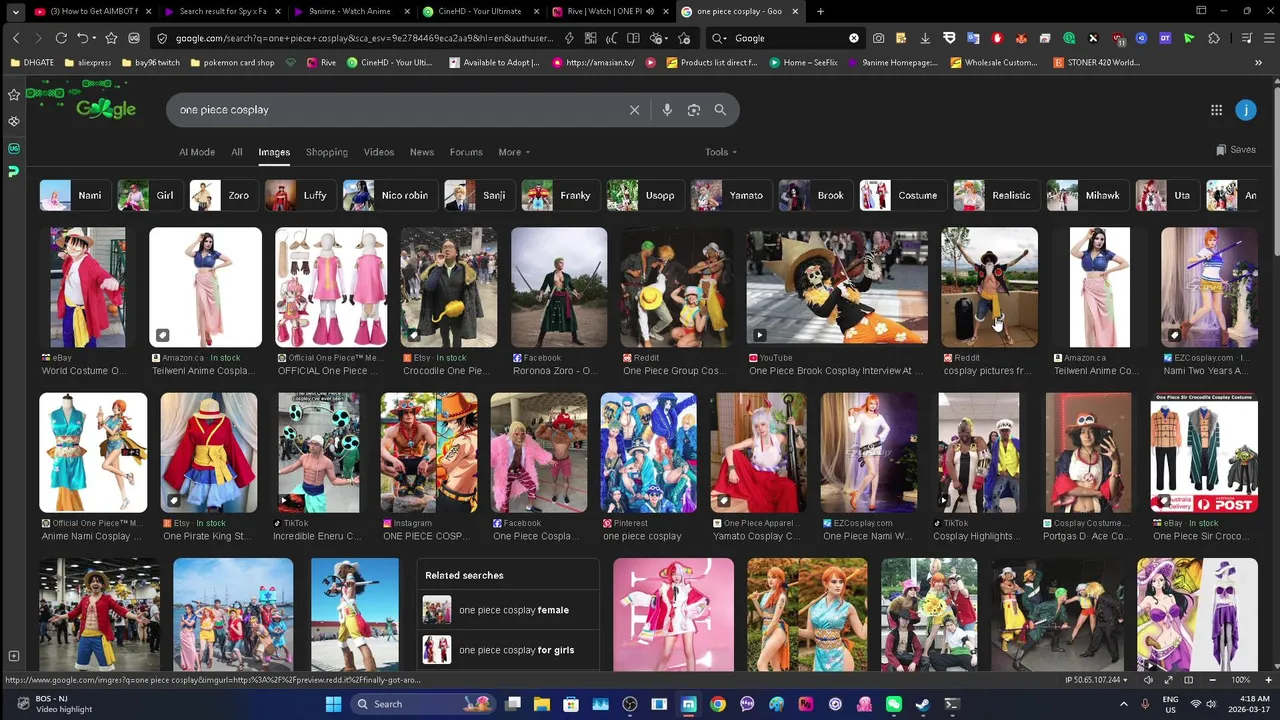The height and width of the screenshot is (720, 1280).
Task: Open the browser downloads panel
Action: [925, 38]
